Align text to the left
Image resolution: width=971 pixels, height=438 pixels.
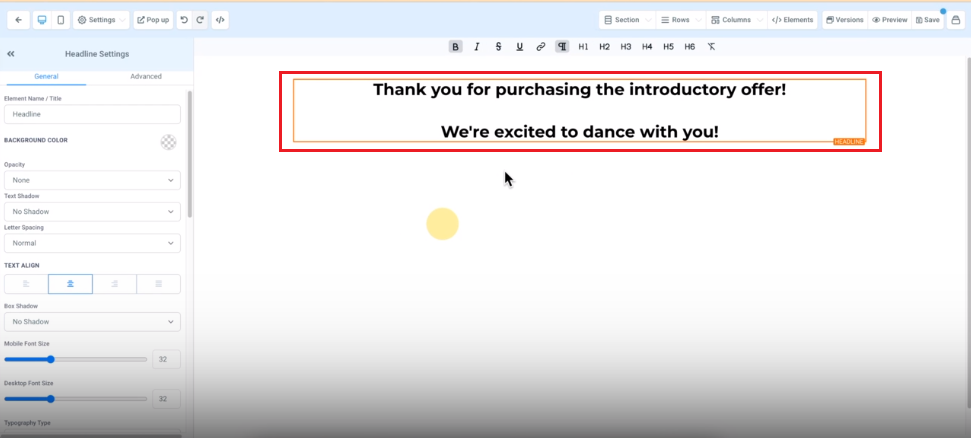(x=26, y=284)
